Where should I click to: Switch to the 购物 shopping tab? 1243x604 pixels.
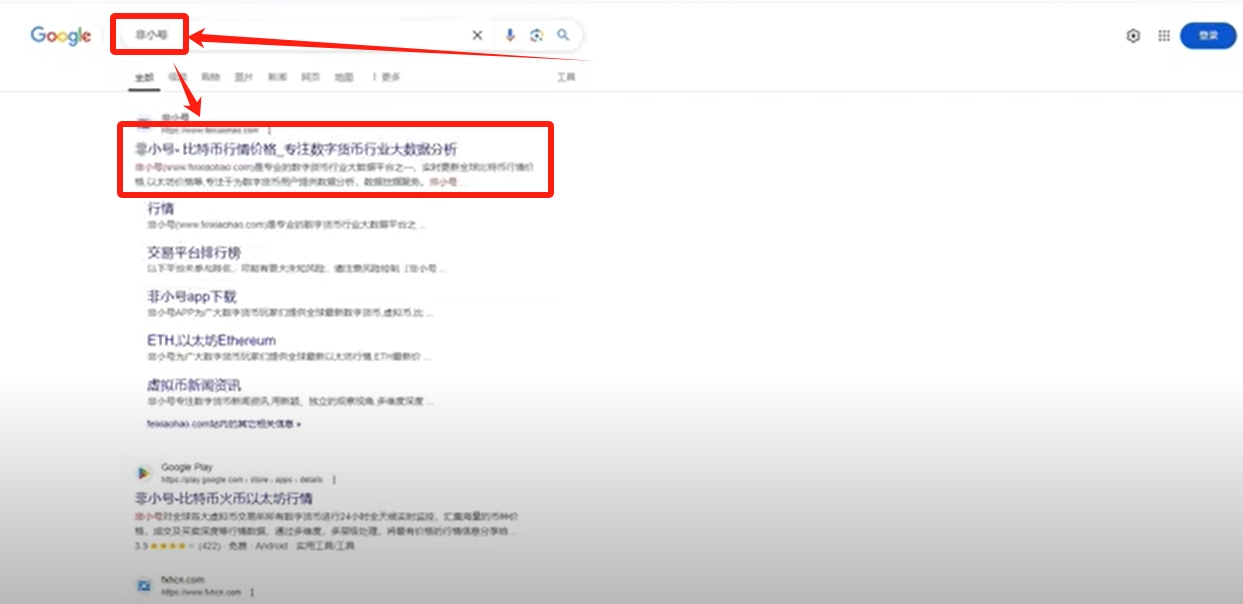[210, 77]
